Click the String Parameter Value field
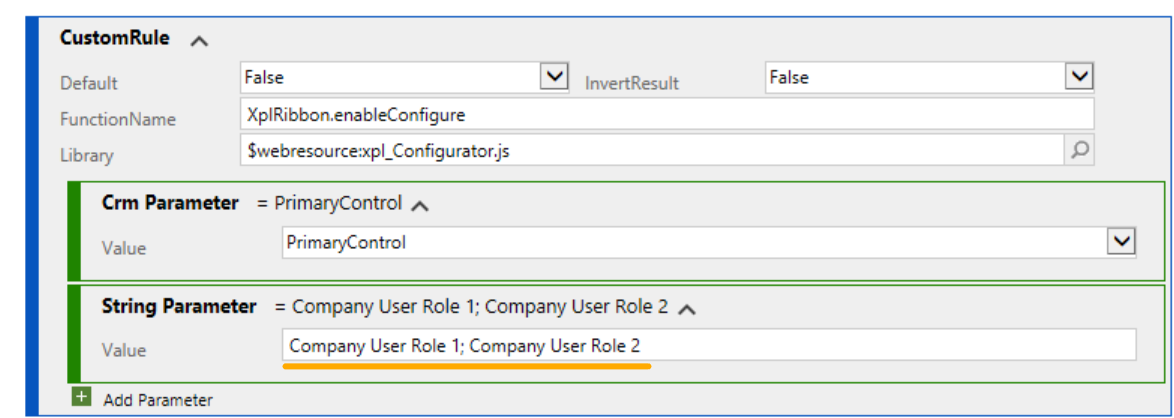 (709, 346)
